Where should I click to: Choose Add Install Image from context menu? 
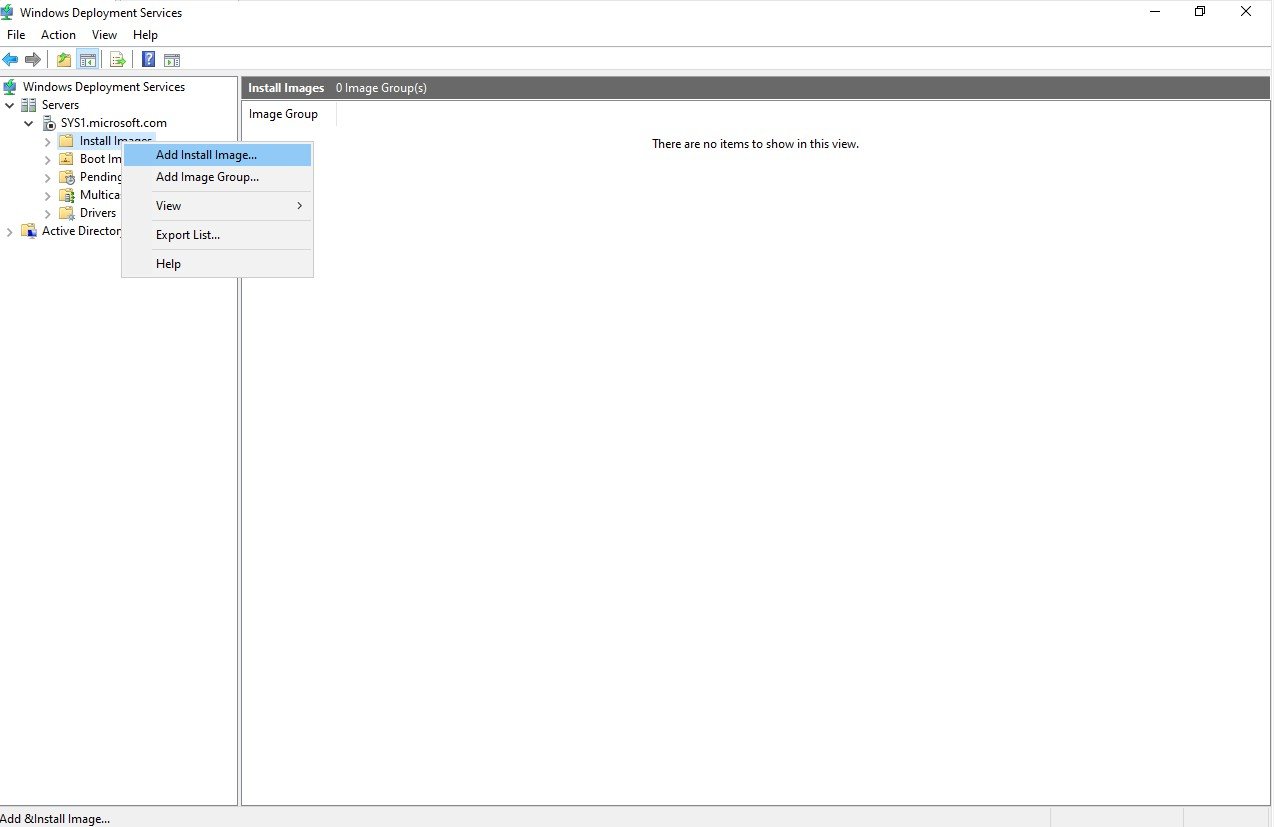tap(217, 155)
